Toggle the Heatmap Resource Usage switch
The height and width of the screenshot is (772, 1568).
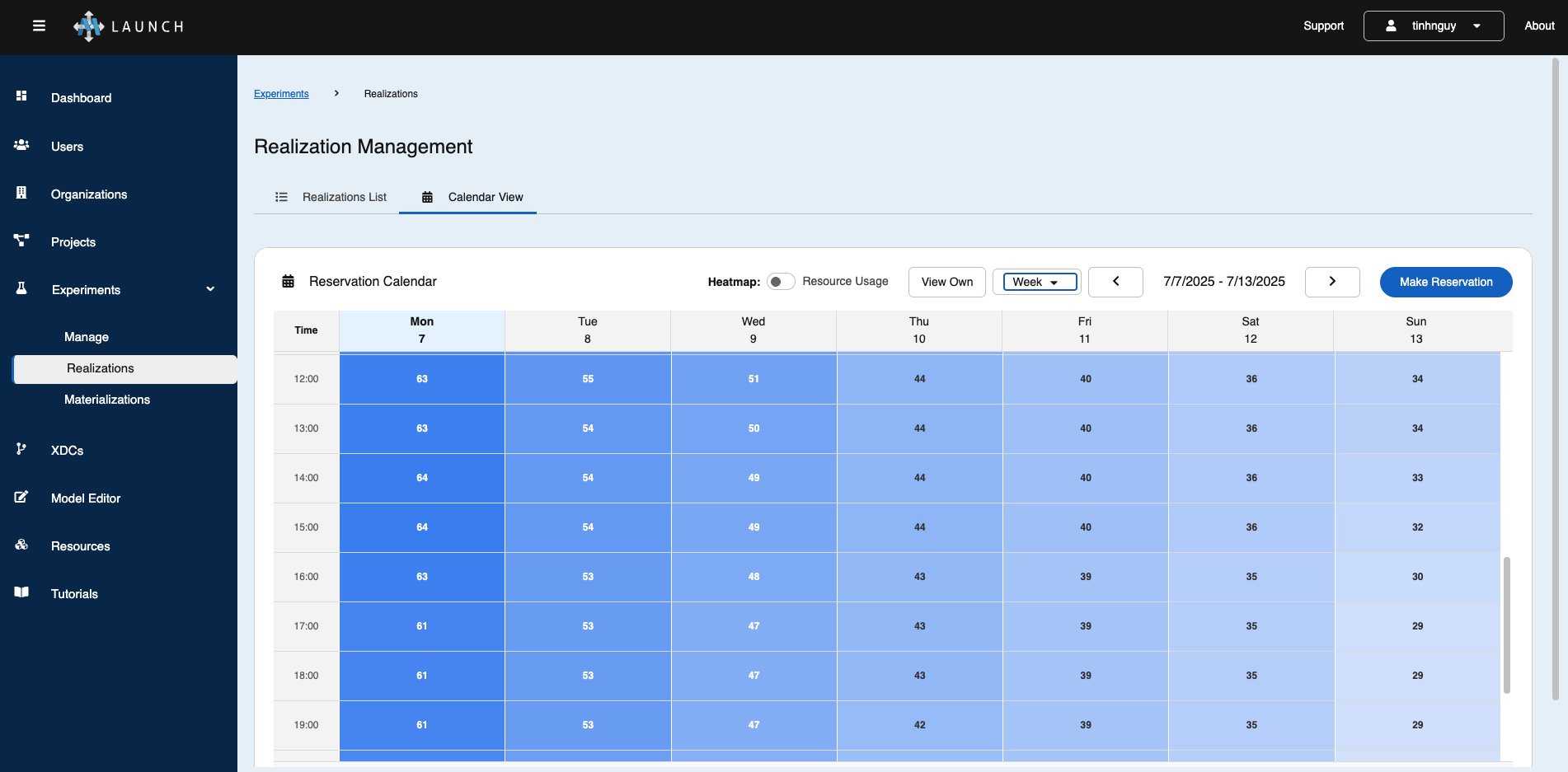(x=780, y=282)
